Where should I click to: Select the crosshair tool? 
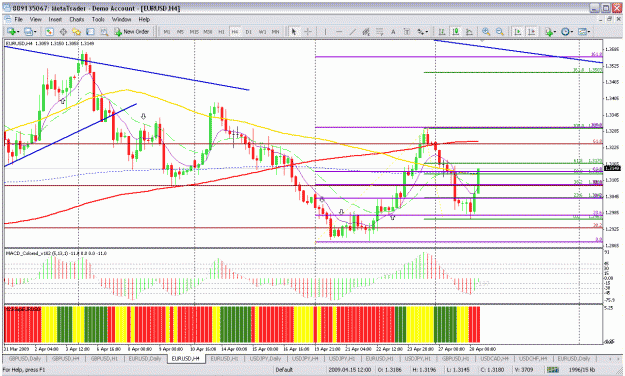point(308,31)
